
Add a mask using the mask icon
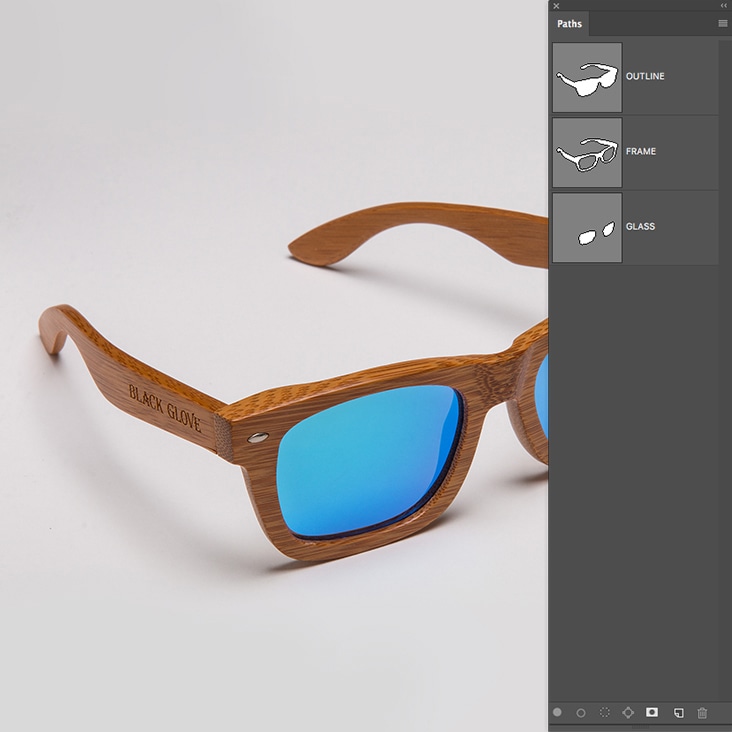point(652,713)
